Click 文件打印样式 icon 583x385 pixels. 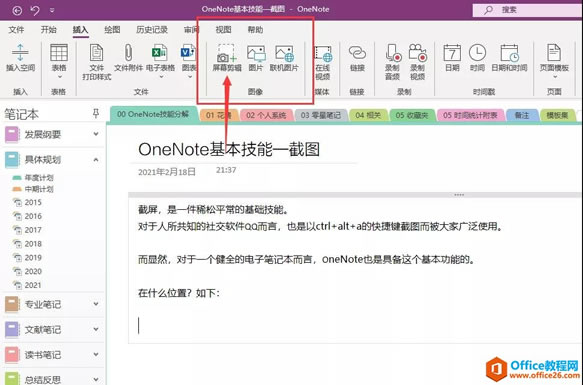click(97, 62)
